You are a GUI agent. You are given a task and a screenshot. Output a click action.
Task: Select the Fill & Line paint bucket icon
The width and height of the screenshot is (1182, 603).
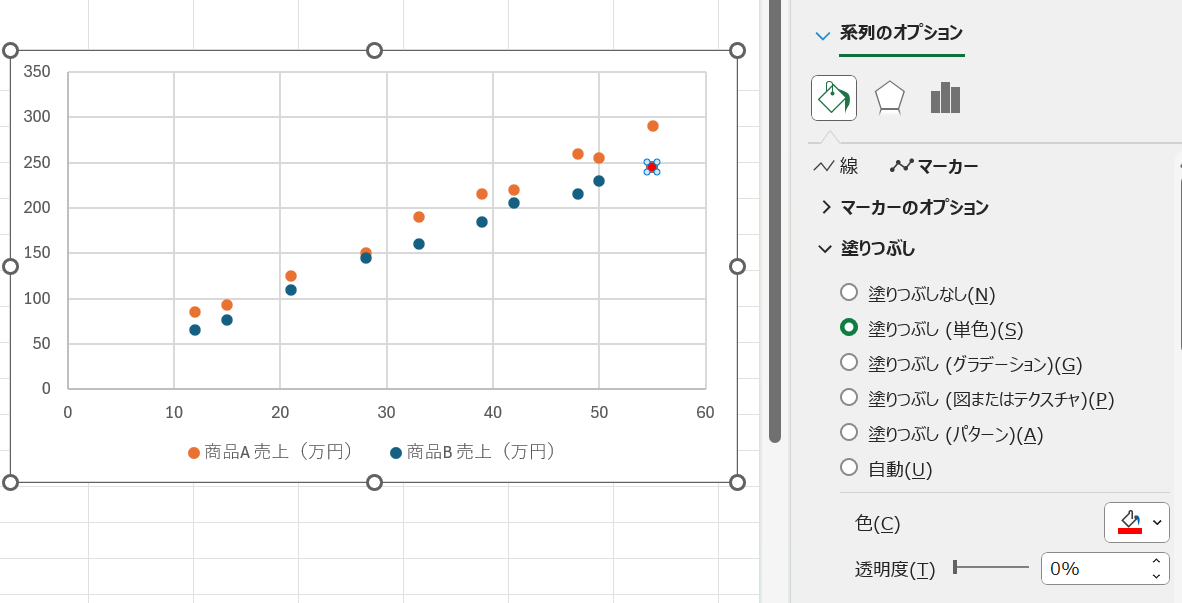point(833,96)
